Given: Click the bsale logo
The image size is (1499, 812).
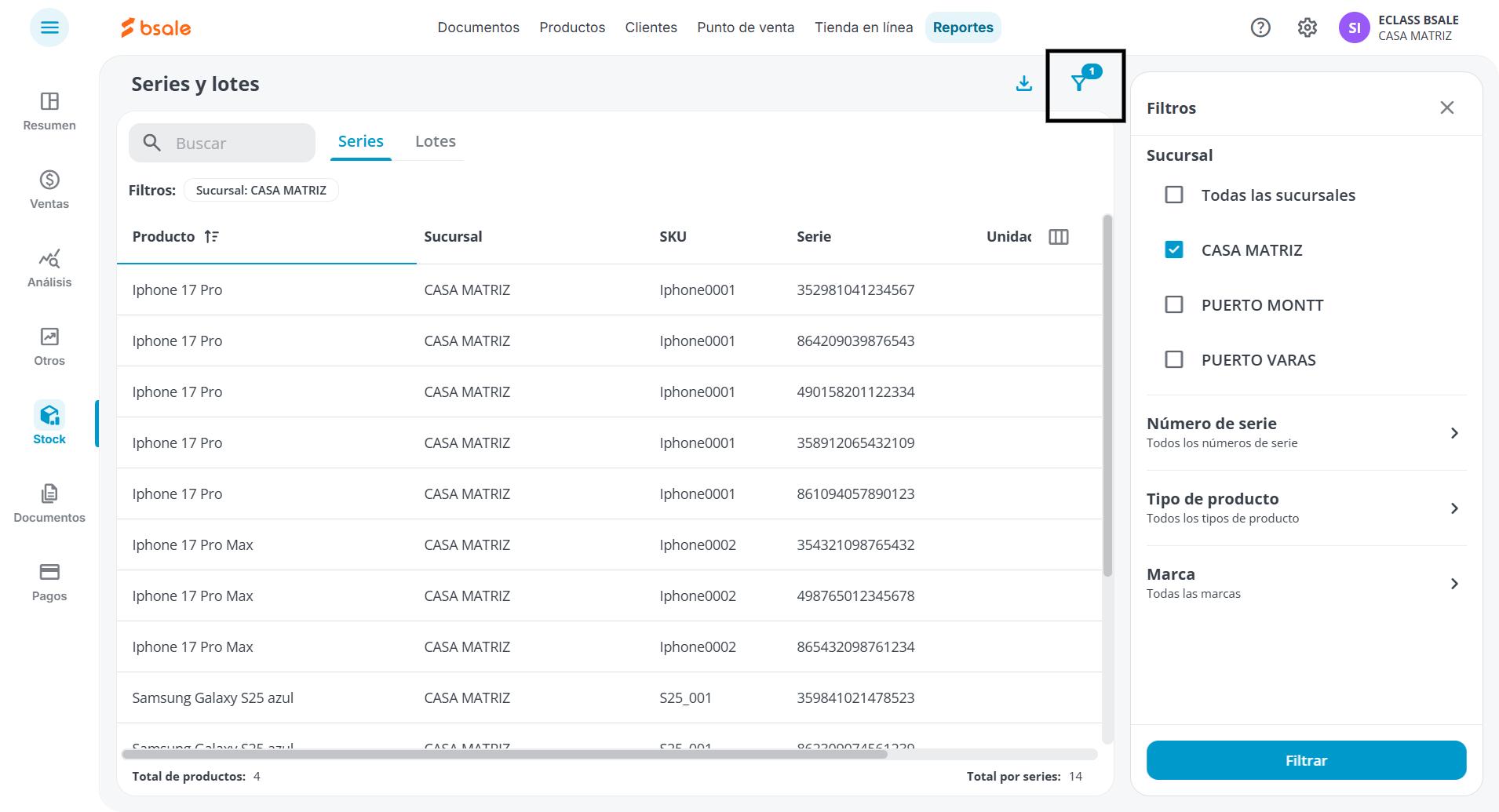Looking at the screenshot, I should 156,27.
